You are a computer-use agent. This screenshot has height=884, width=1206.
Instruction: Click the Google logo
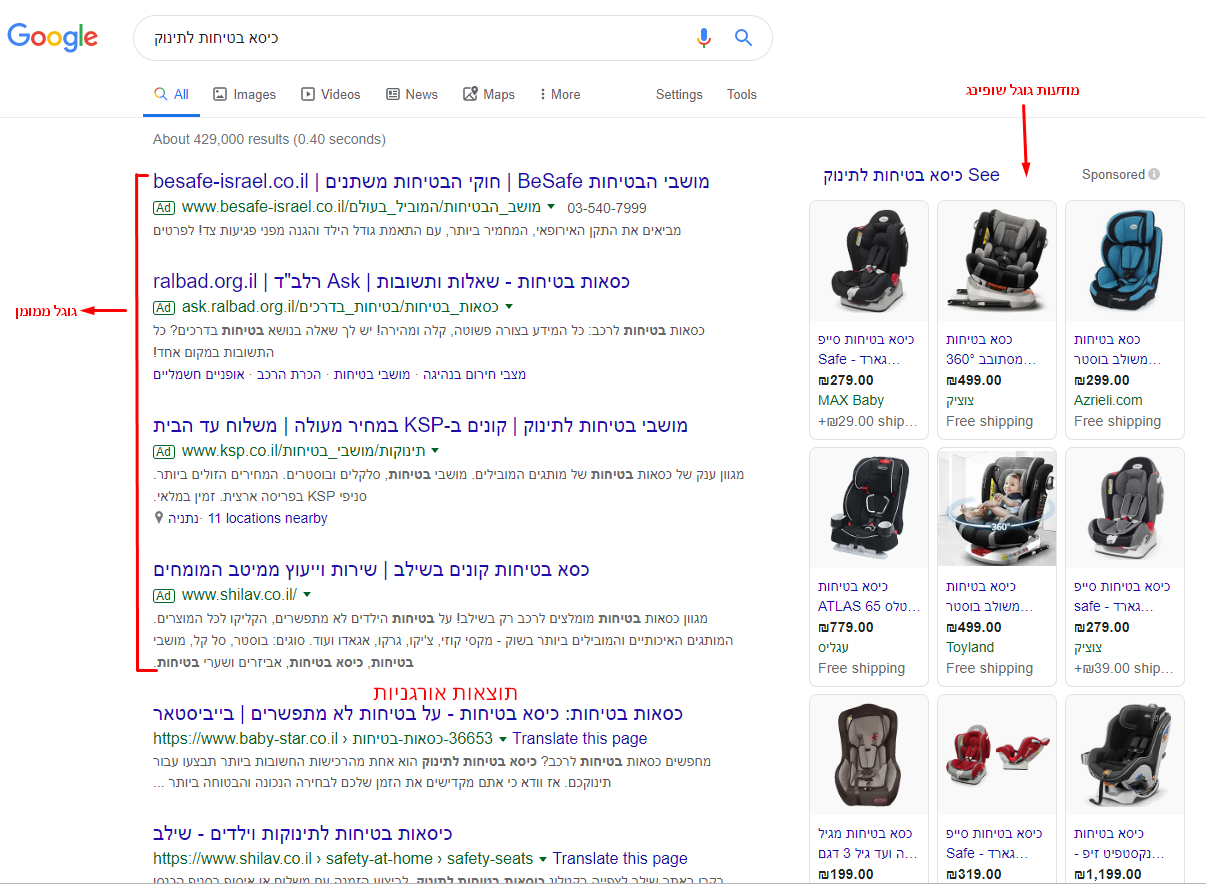tap(53, 38)
